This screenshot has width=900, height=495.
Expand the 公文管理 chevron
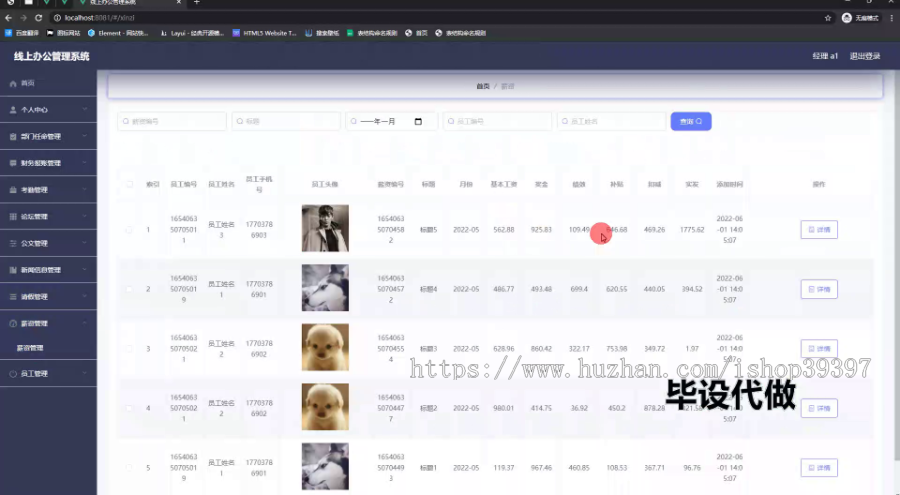tap(84, 243)
